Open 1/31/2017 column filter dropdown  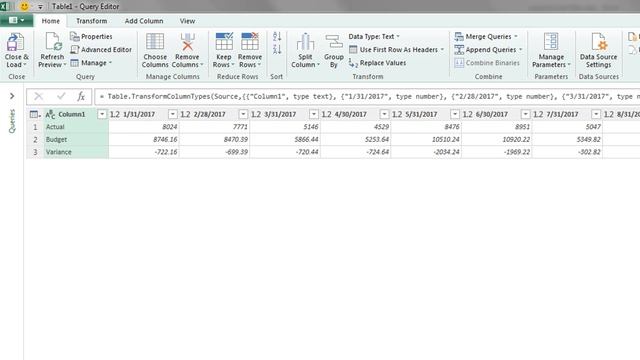[x=173, y=114]
